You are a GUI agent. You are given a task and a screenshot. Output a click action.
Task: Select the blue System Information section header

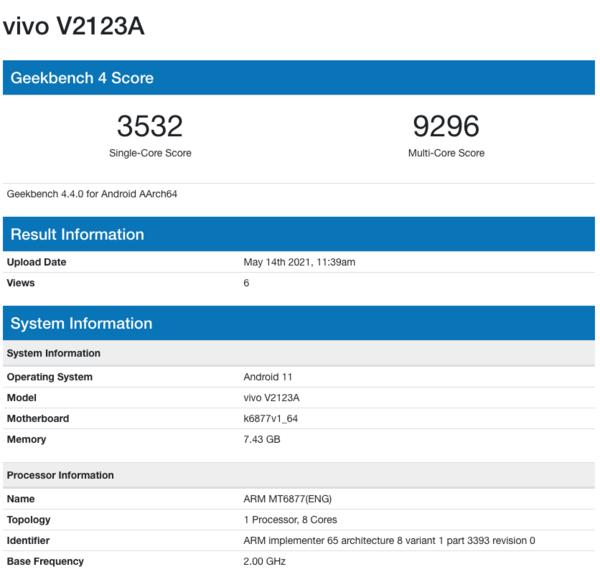tap(82, 323)
